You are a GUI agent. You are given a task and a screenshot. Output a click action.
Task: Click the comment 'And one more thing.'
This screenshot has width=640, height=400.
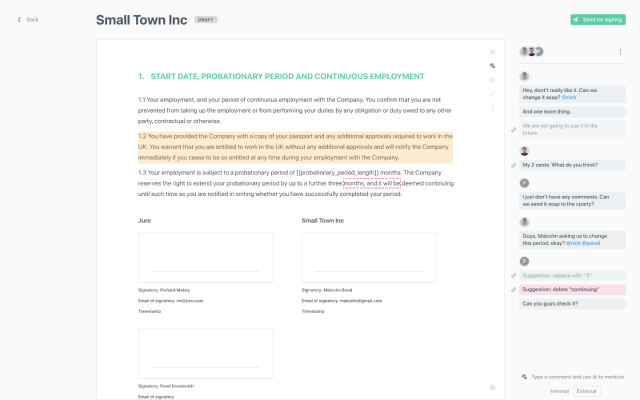572,112
